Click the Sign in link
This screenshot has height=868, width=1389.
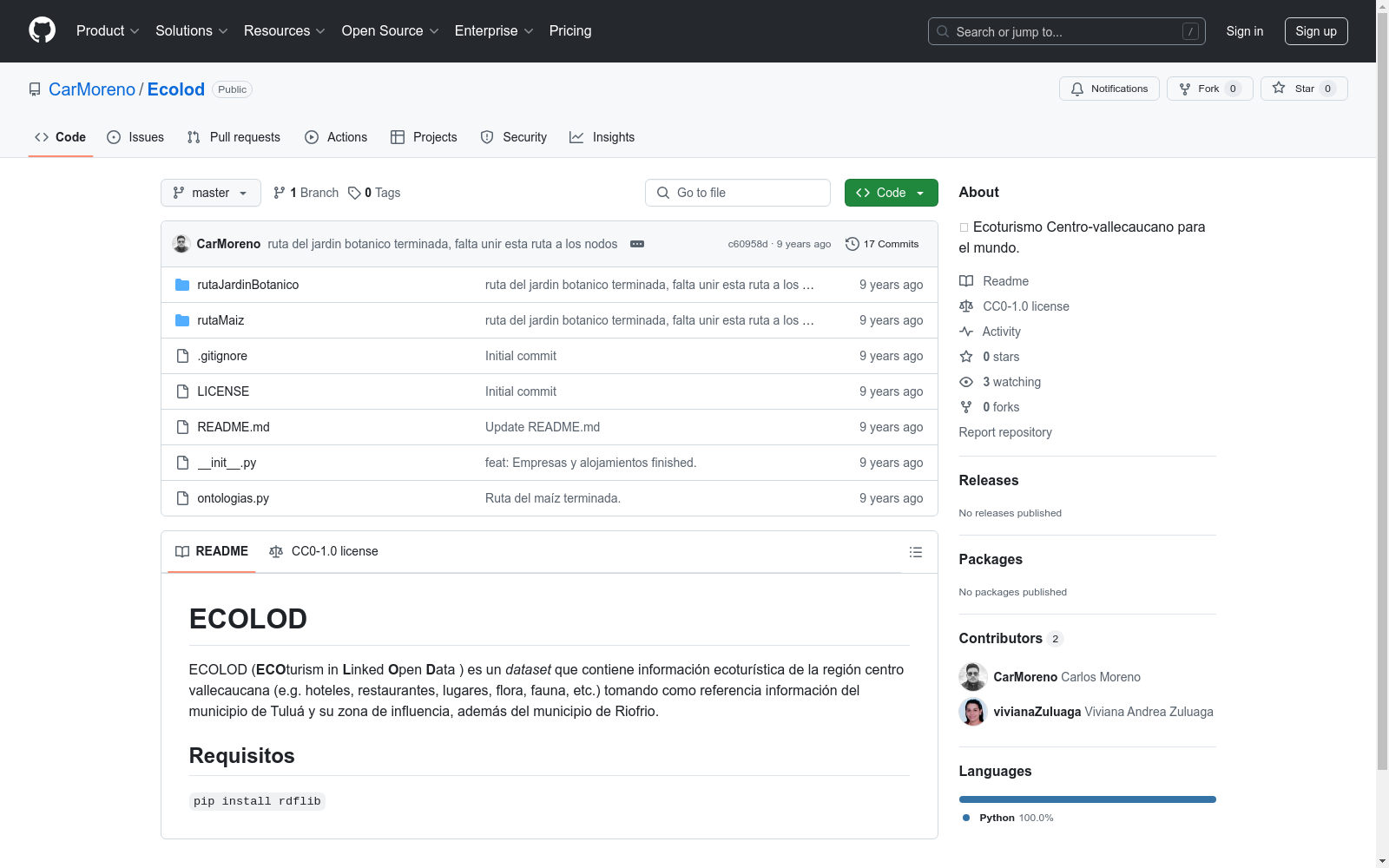point(1245,31)
